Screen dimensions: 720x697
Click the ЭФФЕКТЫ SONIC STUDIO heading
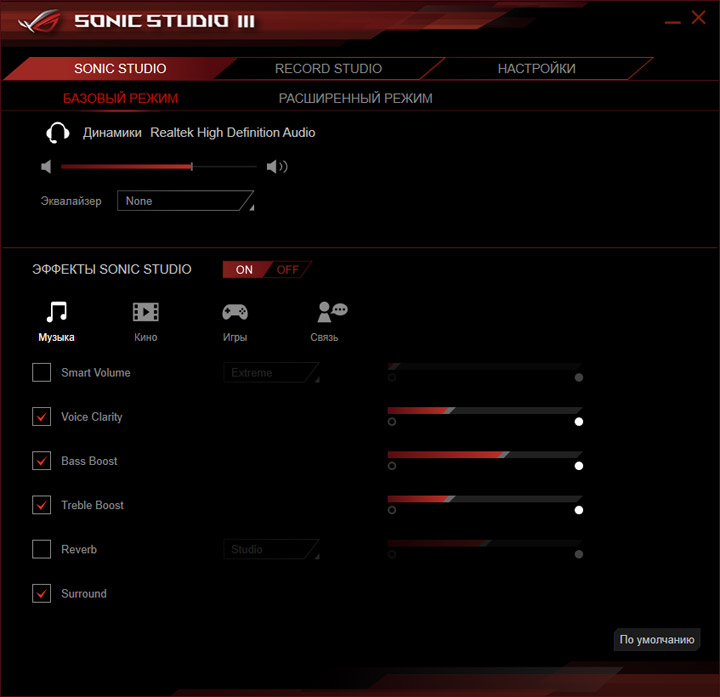(x=112, y=269)
